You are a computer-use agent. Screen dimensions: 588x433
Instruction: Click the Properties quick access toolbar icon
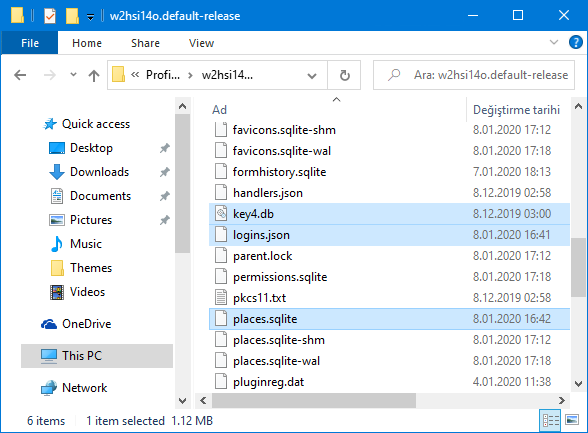pos(50,16)
